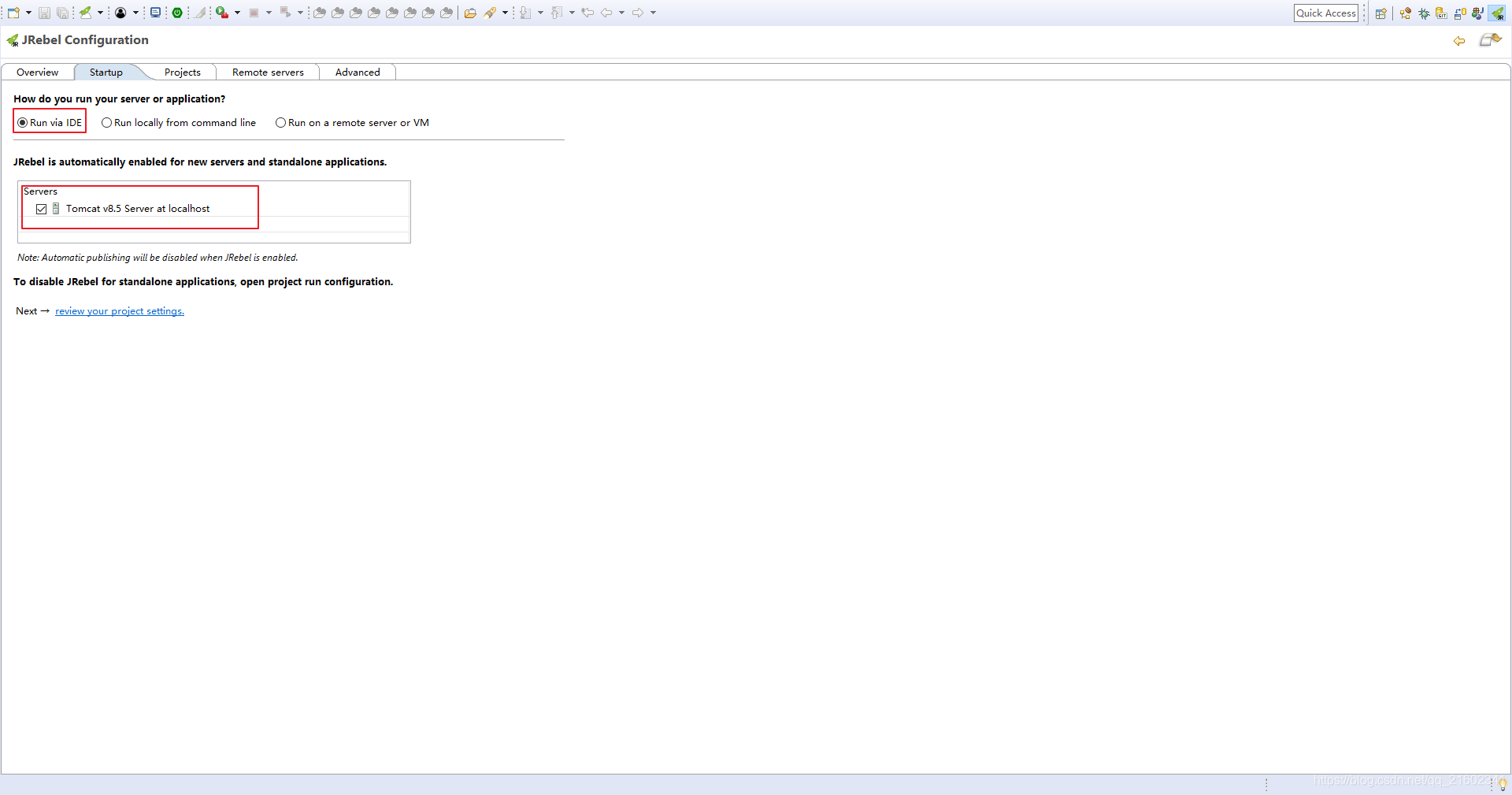Switch to the Overview tab
The width and height of the screenshot is (1512, 795).
pos(37,72)
